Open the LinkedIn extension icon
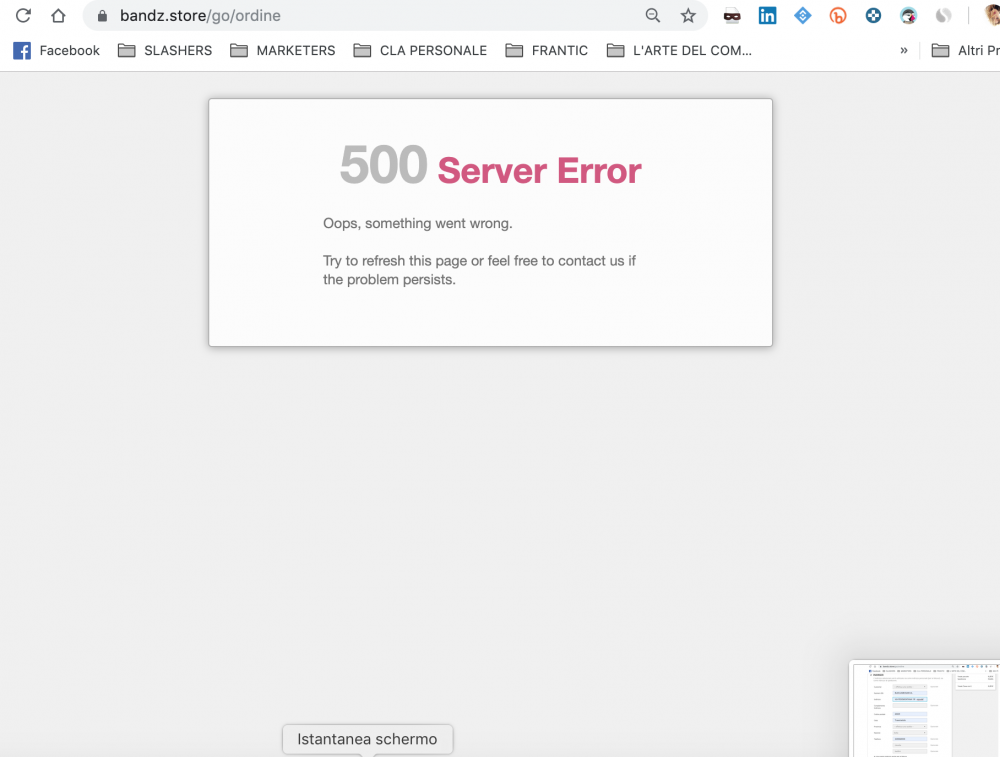Image resolution: width=1000 pixels, height=757 pixels. [767, 15]
